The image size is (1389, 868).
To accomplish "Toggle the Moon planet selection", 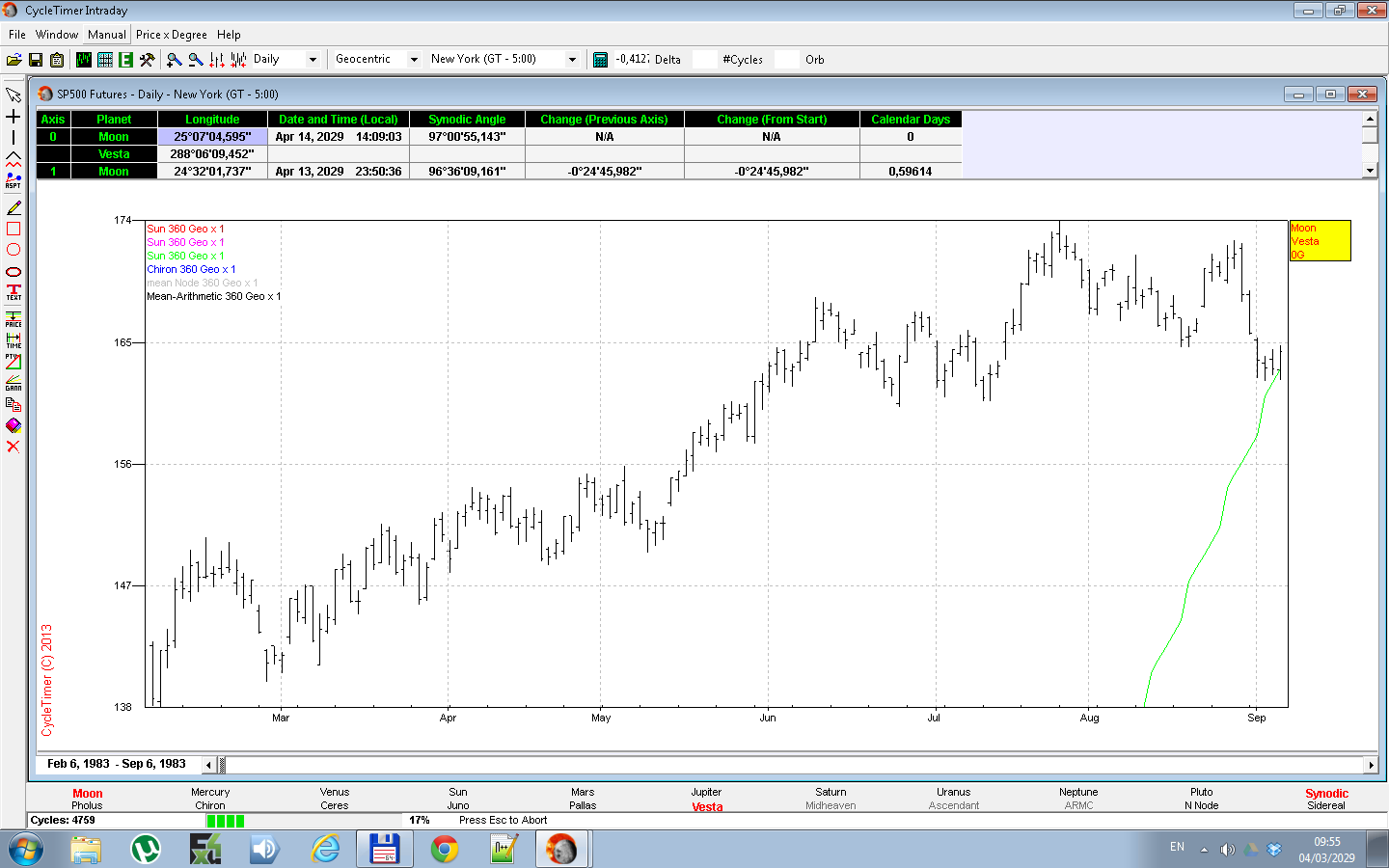I will pos(87,794).
